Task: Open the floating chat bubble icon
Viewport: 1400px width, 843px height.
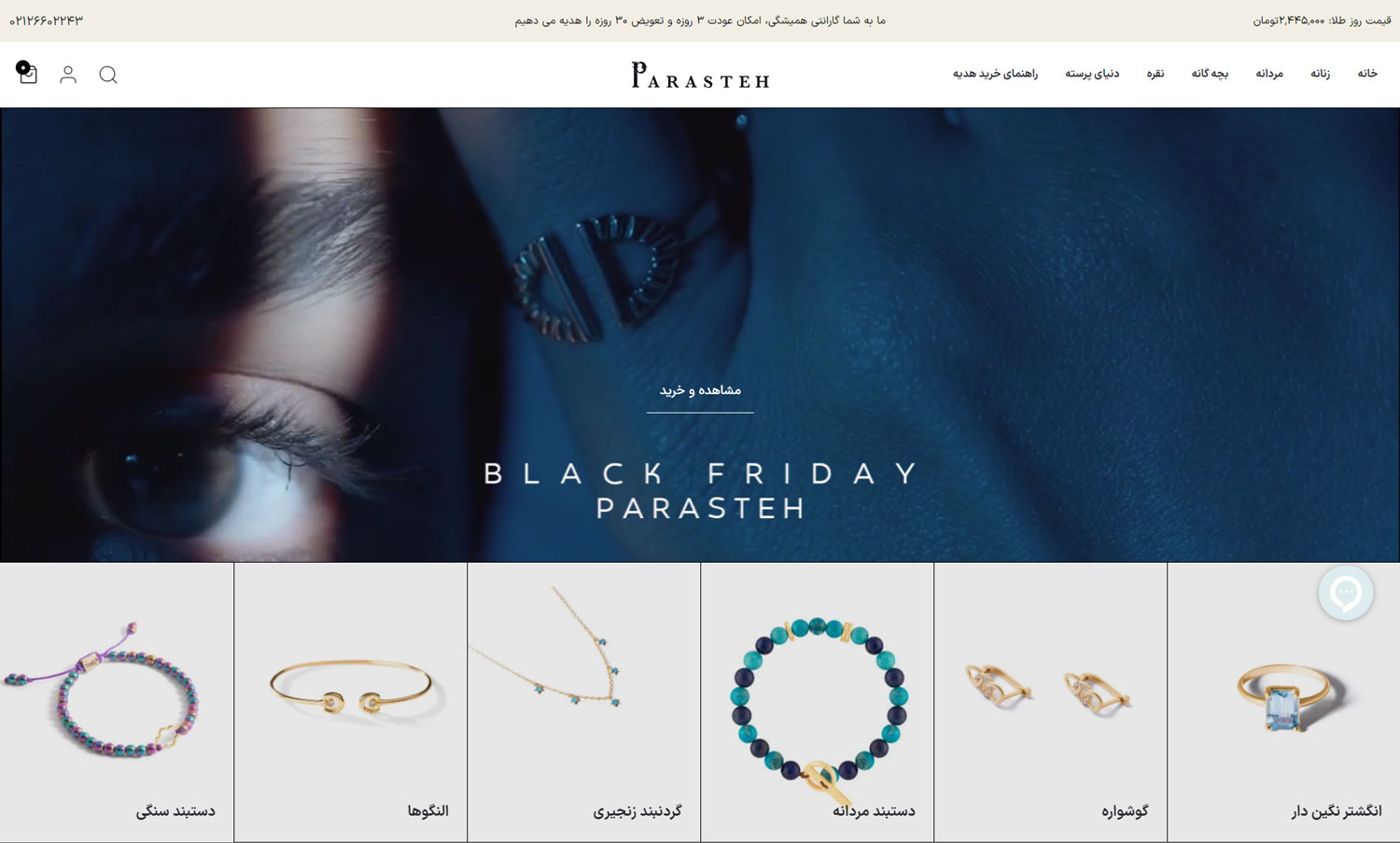Action: 1346,593
